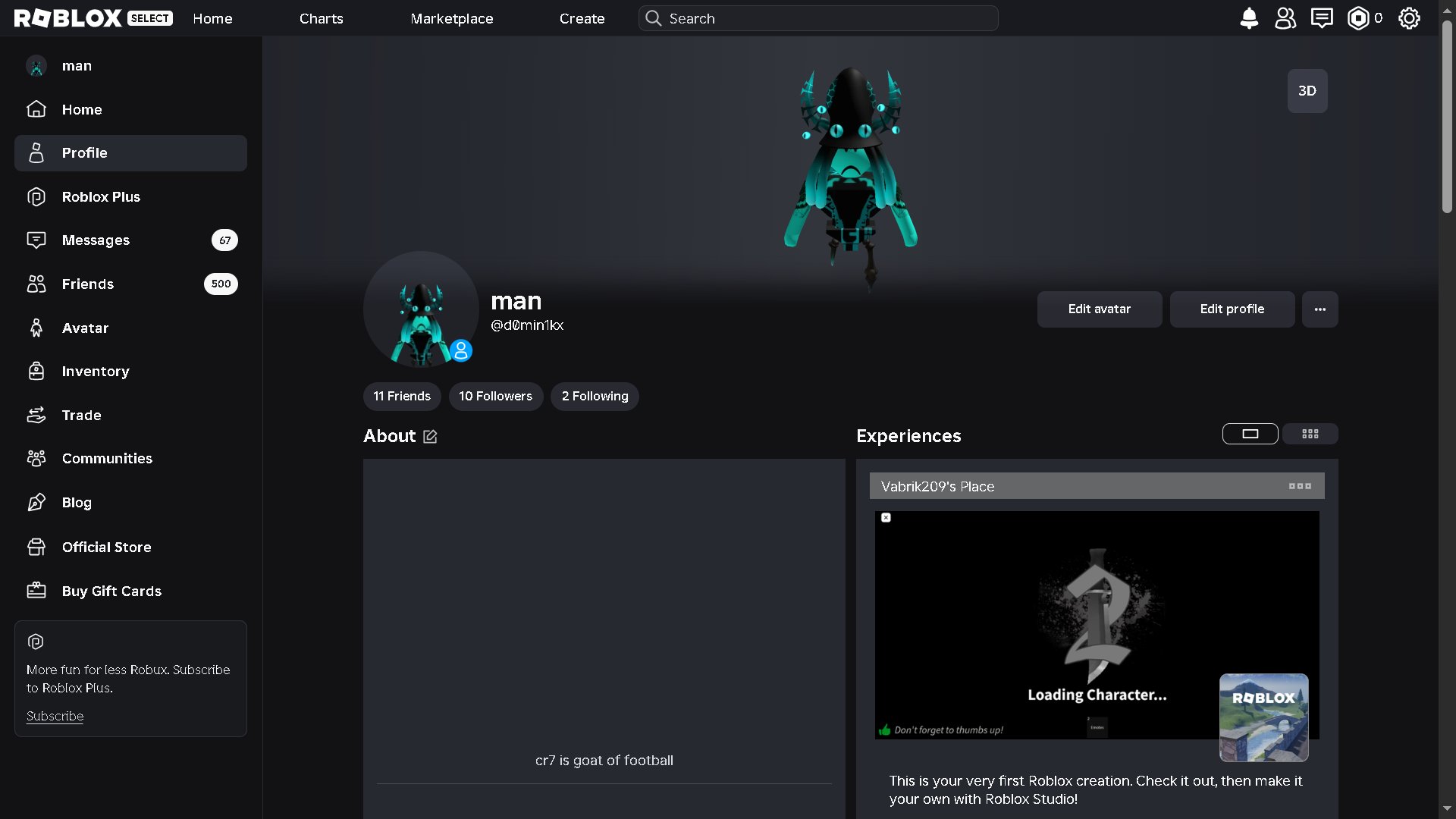Viewport: 1456px width, 819px height.
Task: Click the Roblox Plus icon in the sidebar
Action: click(36, 197)
